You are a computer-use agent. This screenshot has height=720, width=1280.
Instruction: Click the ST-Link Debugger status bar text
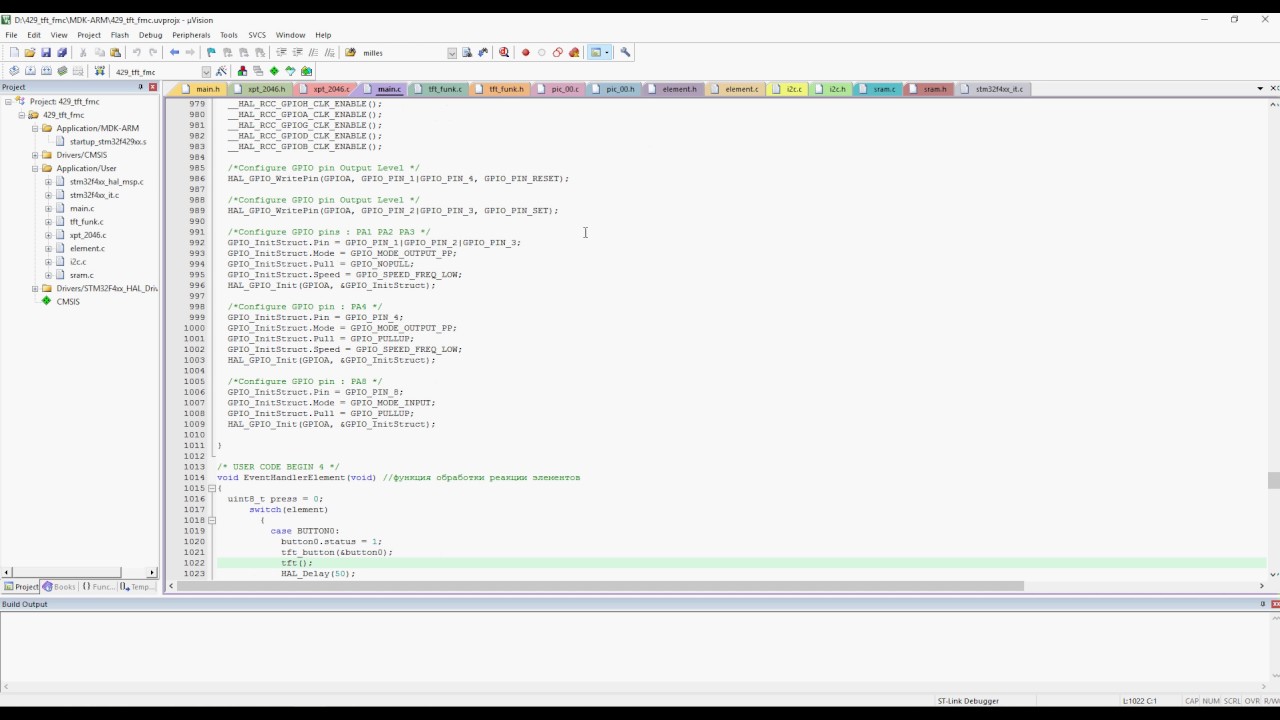click(x=968, y=701)
